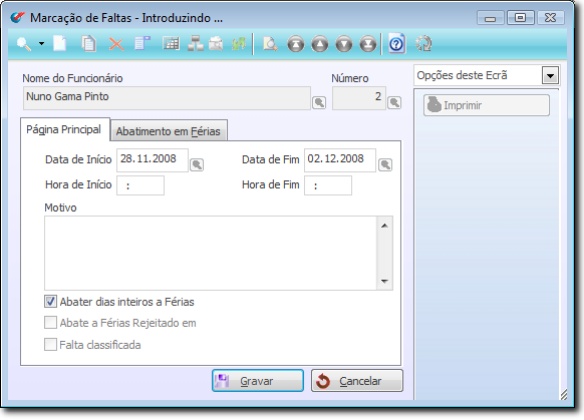Click the Gravar button

pyautogui.click(x=258, y=381)
